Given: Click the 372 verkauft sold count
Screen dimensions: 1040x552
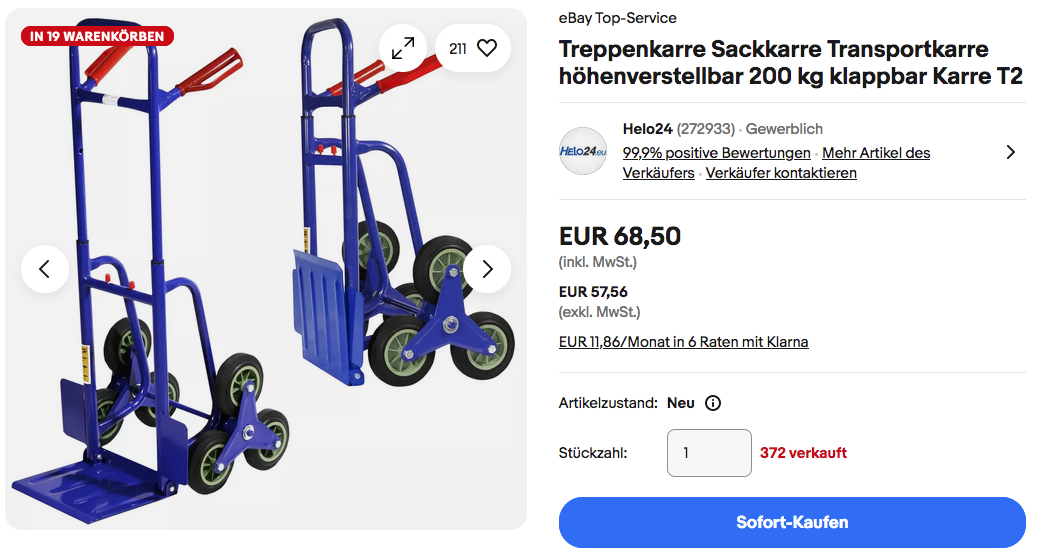Looking at the screenshot, I should pos(803,453).
